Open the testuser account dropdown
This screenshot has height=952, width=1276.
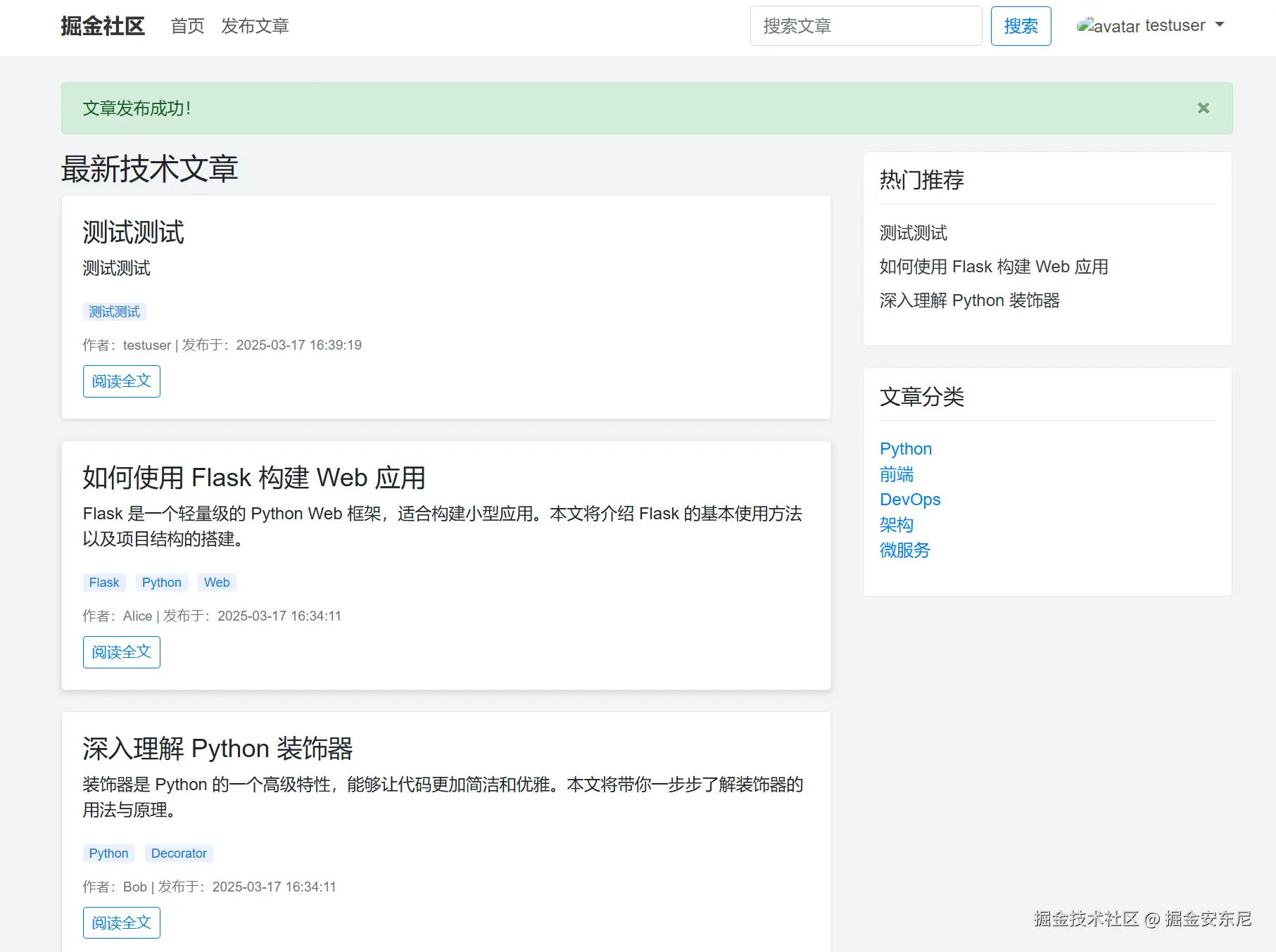pyautogui.click(x=1185, y=25)
